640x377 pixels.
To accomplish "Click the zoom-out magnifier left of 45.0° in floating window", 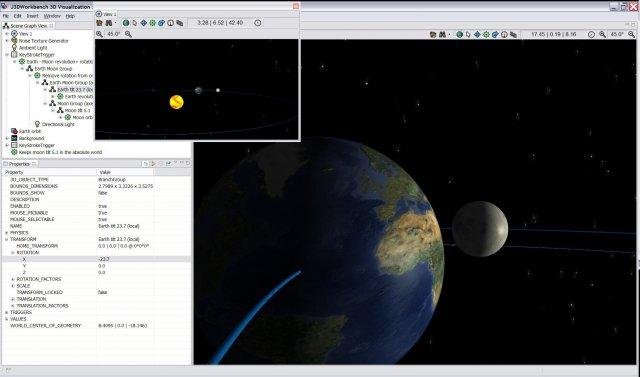I will point(100,34).
